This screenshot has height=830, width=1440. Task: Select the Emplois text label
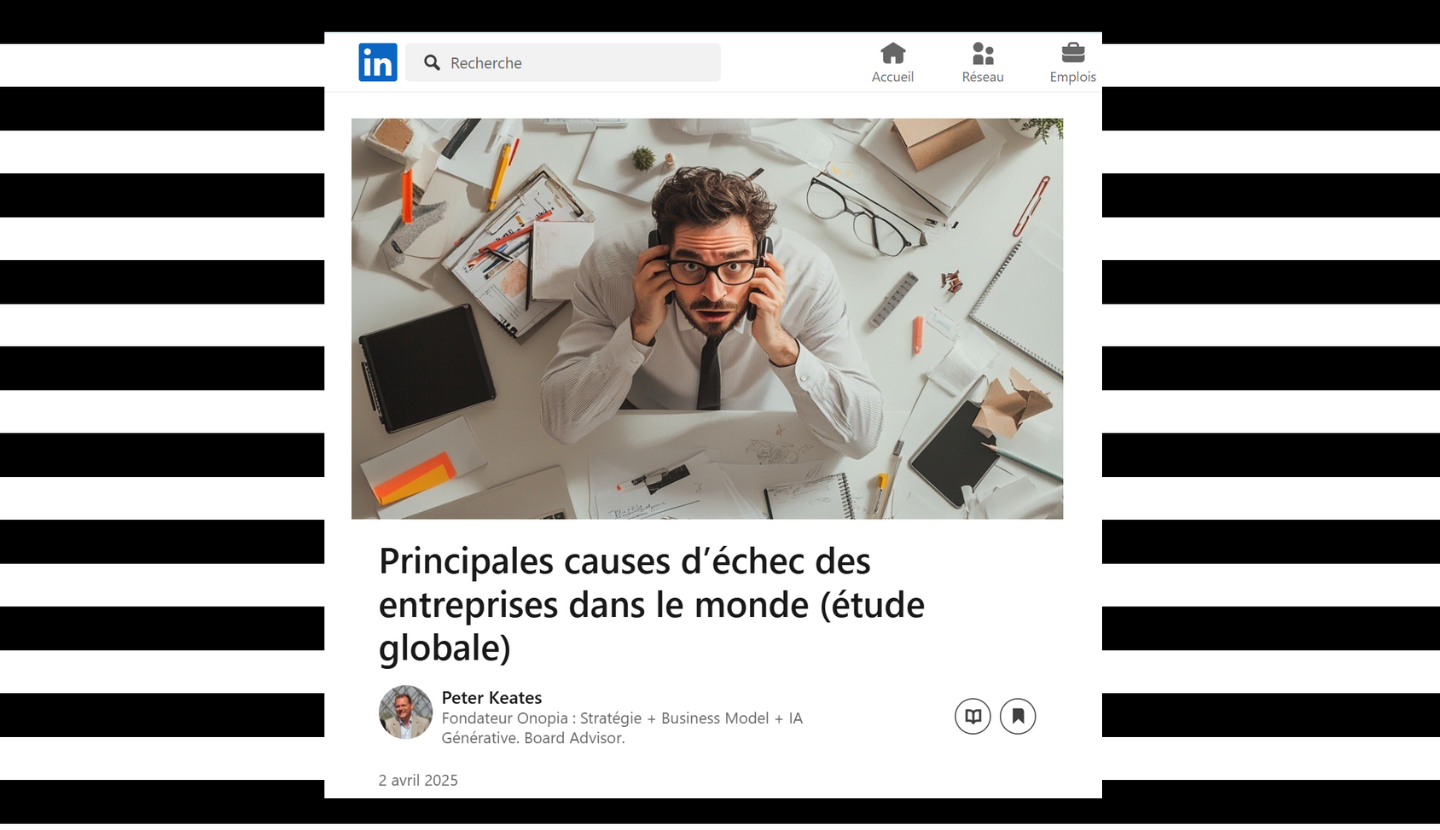[1073, 77]
